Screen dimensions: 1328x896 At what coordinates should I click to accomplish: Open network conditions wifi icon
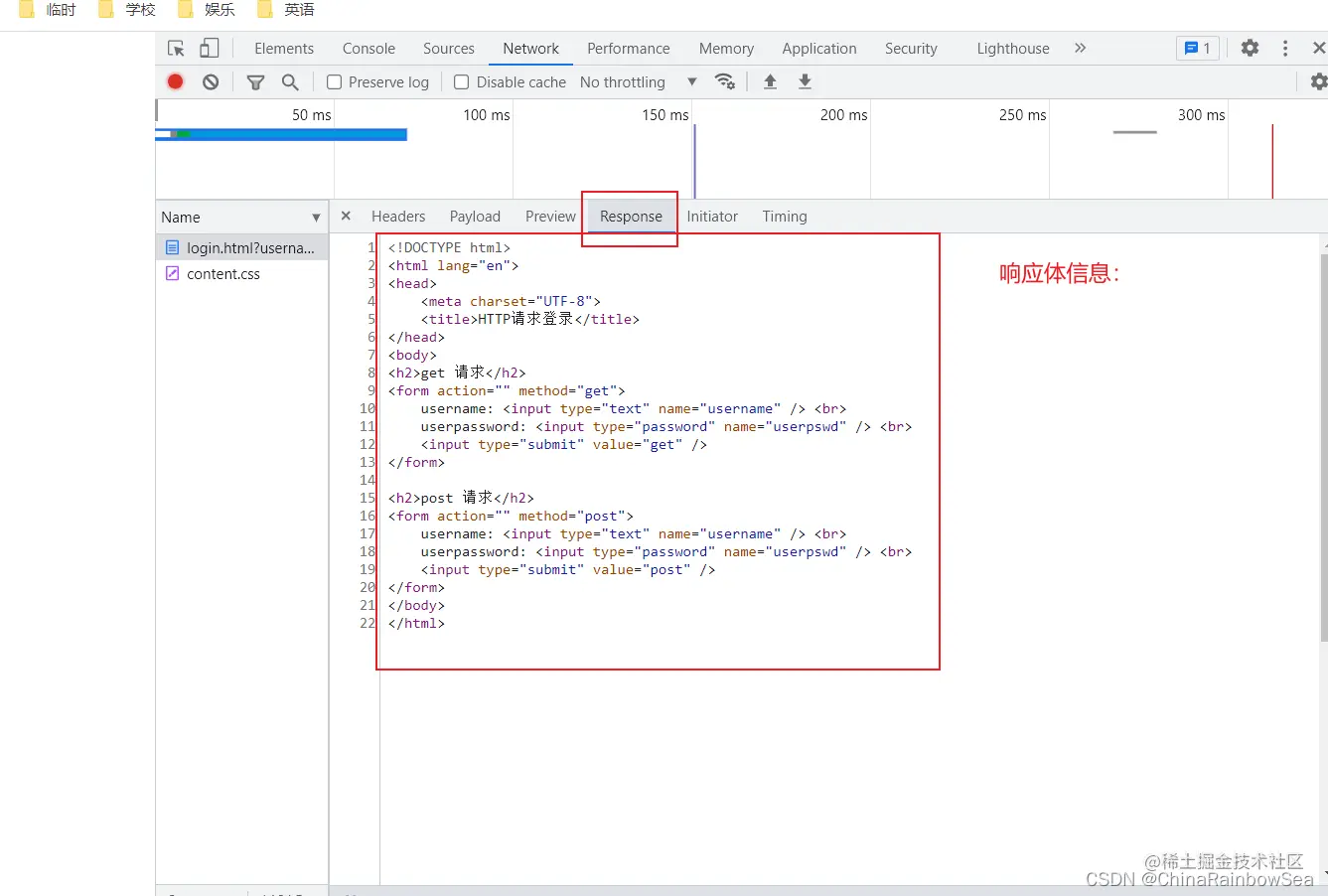[725, 81]
